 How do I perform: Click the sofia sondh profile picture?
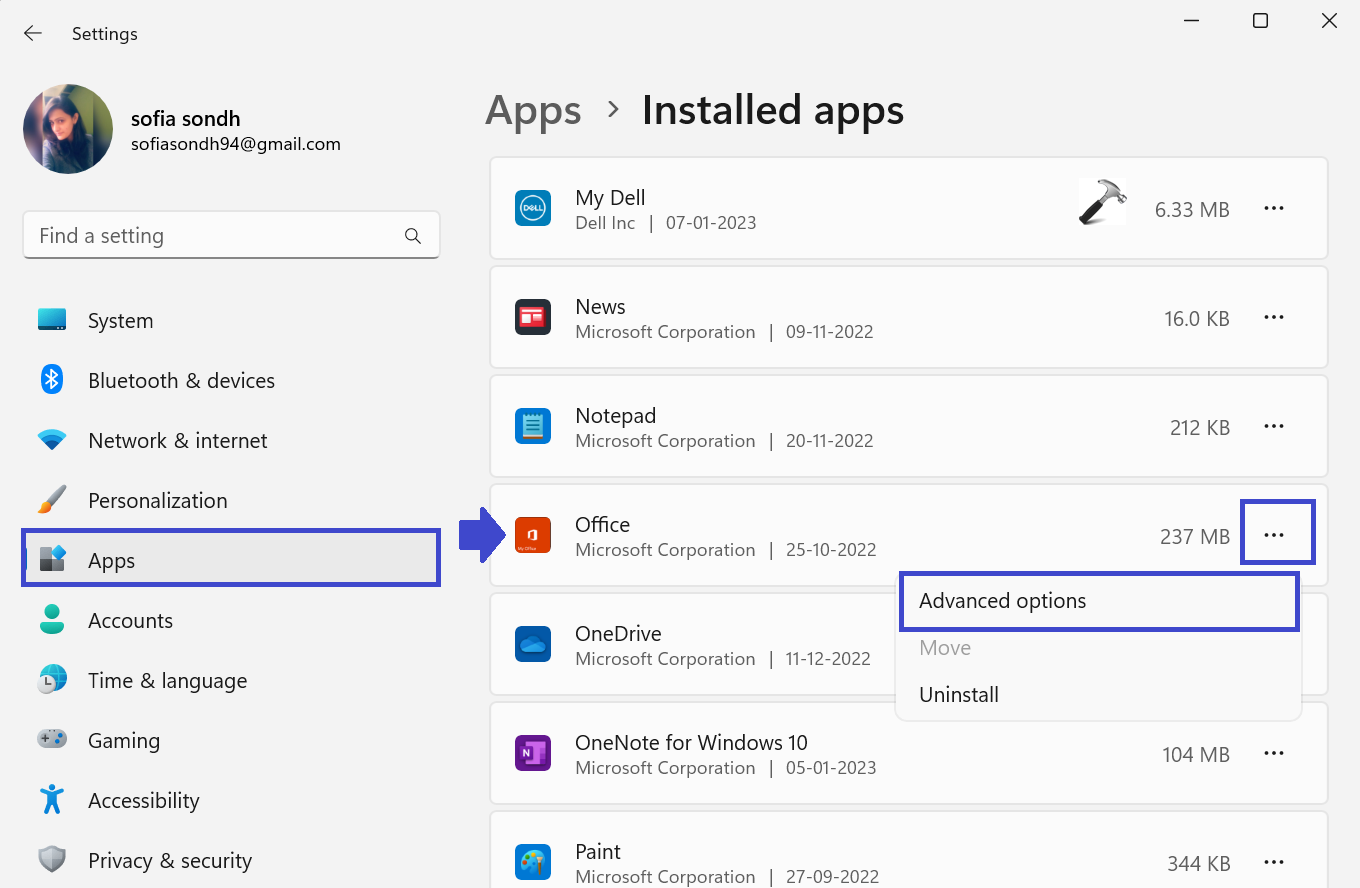tap(68, 129)
